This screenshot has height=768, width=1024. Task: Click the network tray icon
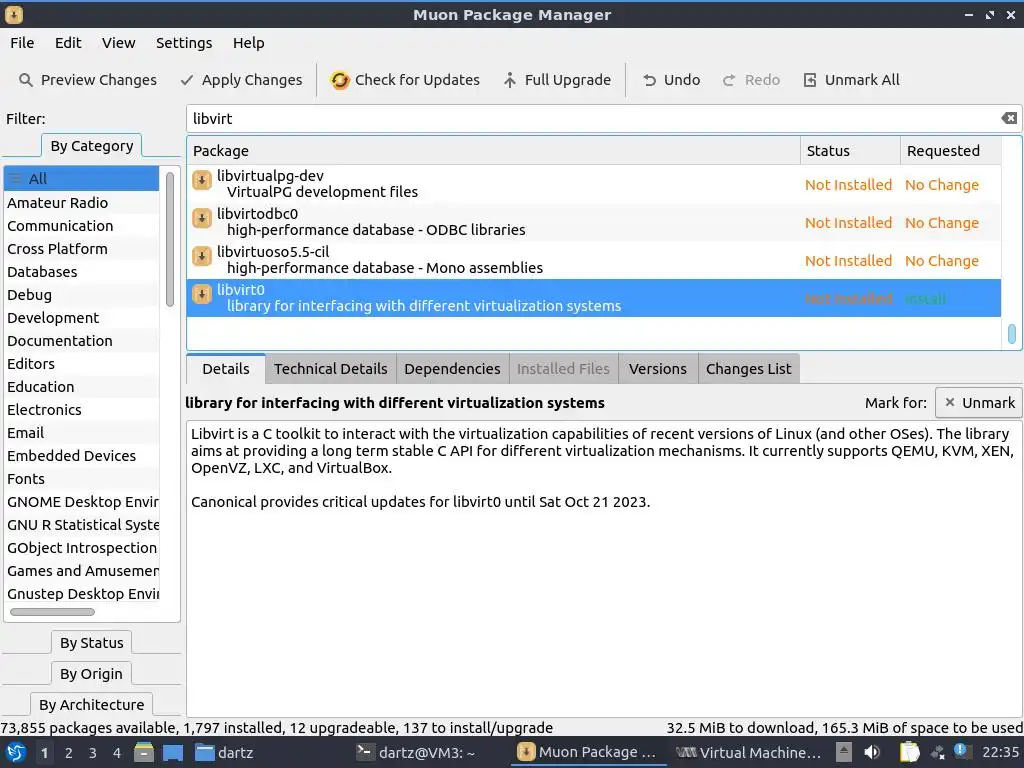(x=938, y=752)
